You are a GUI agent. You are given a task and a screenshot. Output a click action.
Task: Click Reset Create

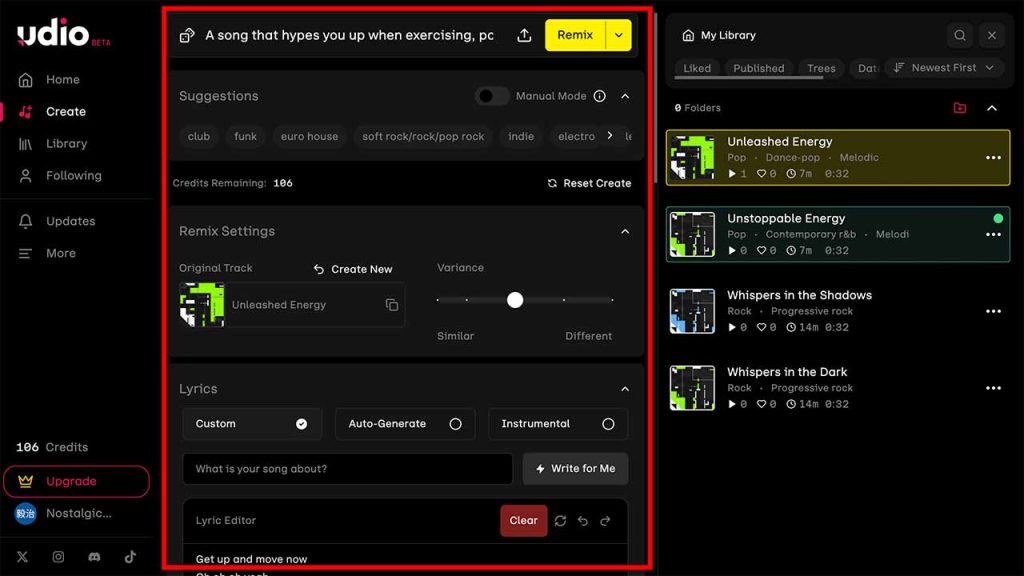coord(589,184)
